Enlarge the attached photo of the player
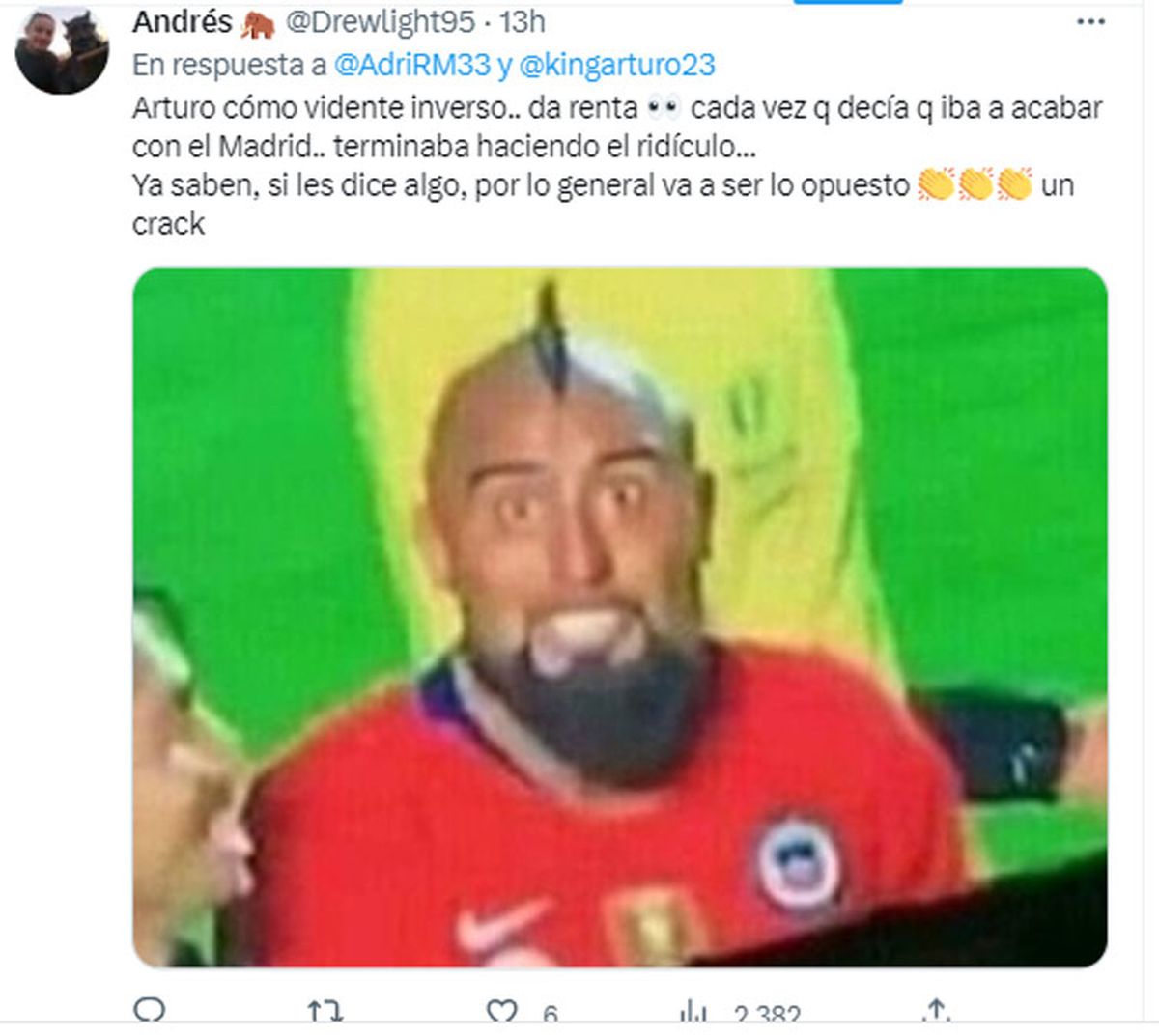This screenshot has width=1159, height=1036. tap(620, 618)
